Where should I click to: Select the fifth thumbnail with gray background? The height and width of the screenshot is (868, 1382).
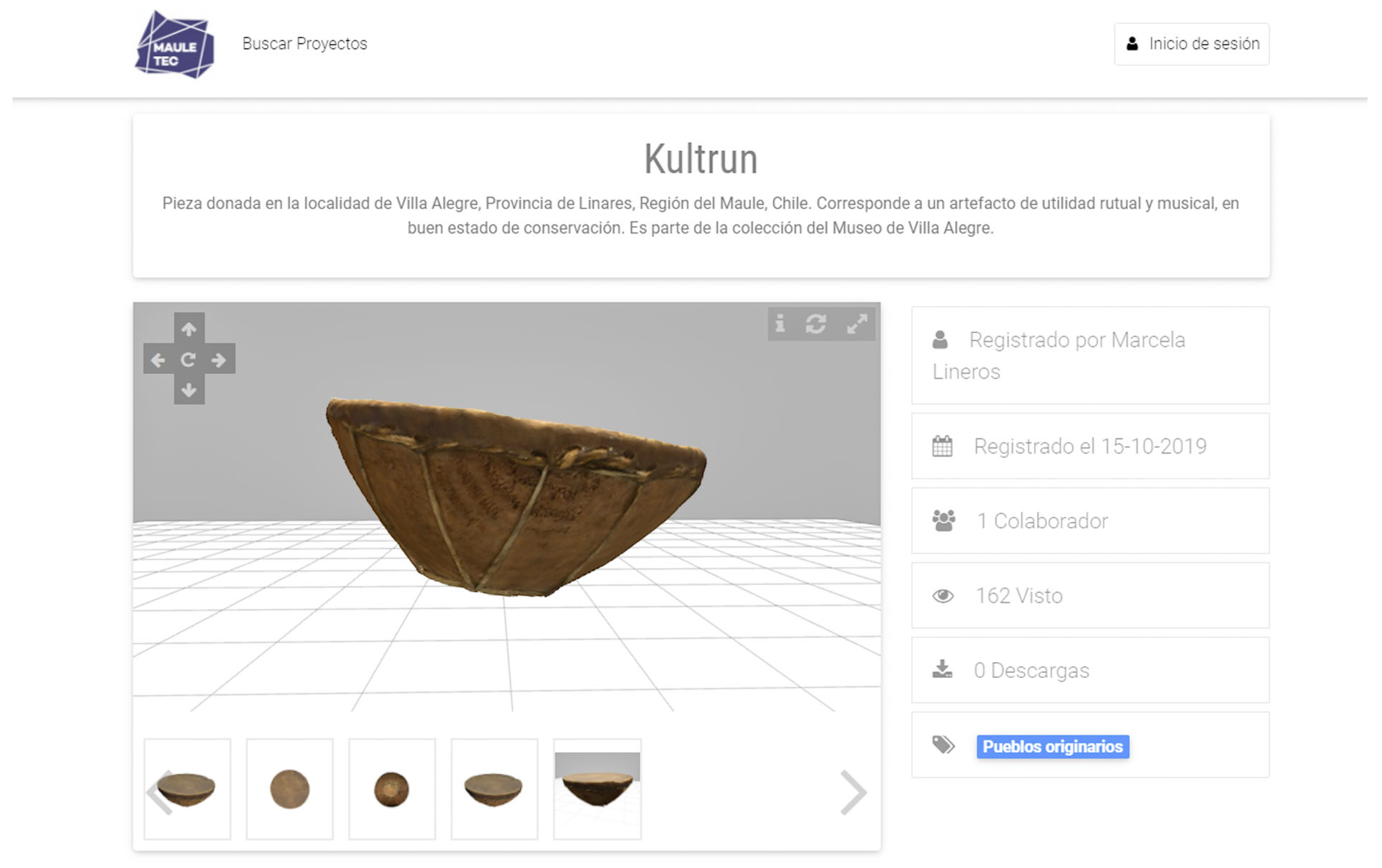pyautogui.click(x=597, y=789)
